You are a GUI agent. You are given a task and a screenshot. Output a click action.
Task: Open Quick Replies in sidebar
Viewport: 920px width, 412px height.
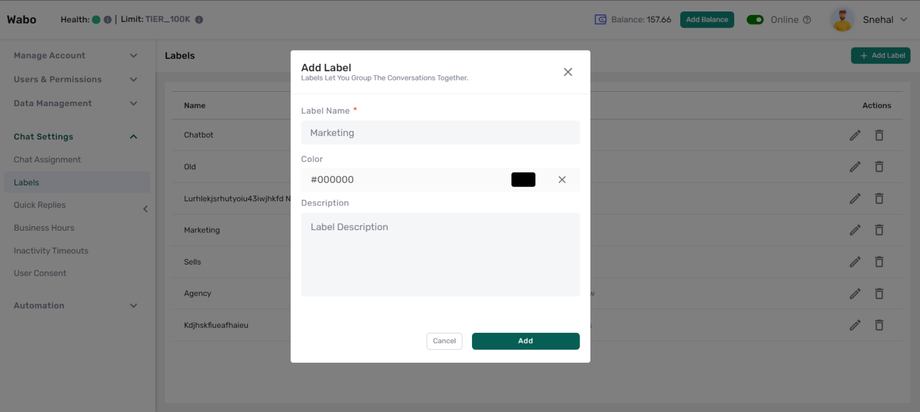pyautogui.click(x=40, y=205)
